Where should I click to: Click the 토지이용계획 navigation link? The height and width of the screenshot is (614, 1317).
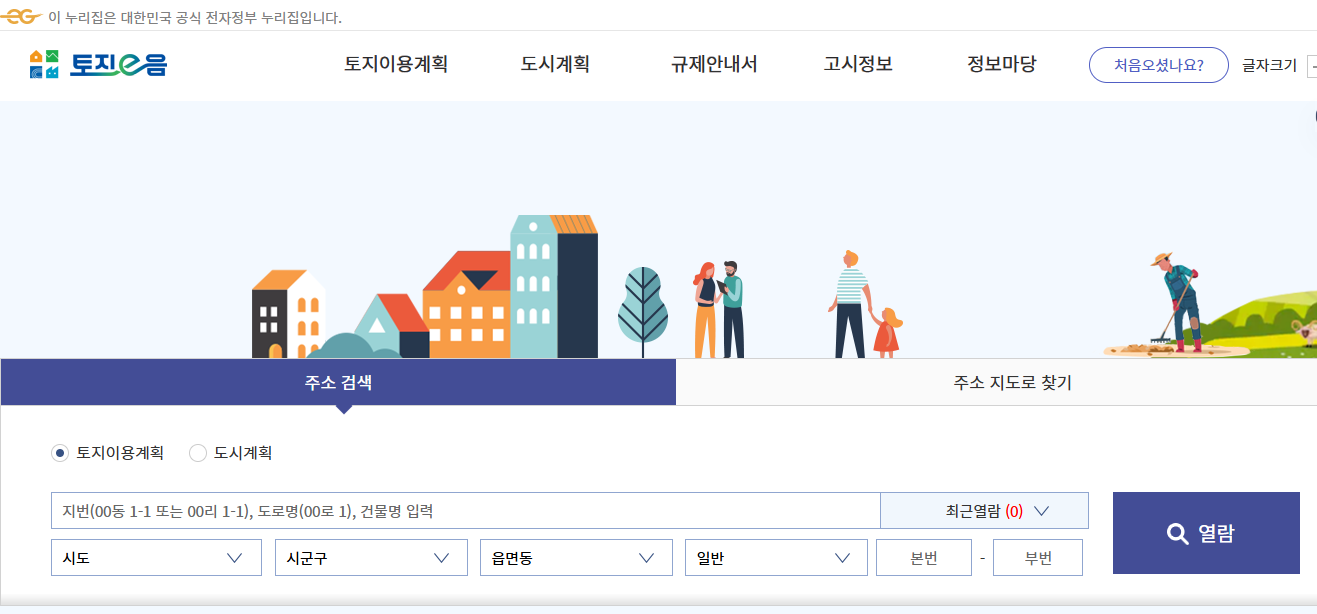pyautogui.click(x=396, y=64)
